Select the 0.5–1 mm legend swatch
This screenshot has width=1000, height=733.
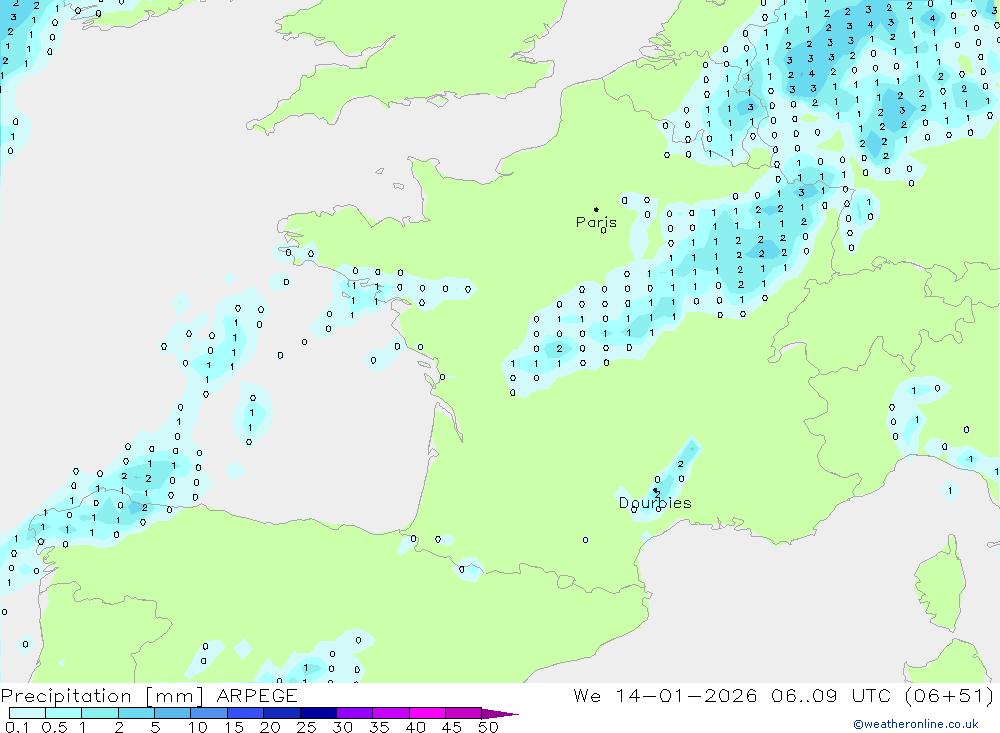(64, 713)
